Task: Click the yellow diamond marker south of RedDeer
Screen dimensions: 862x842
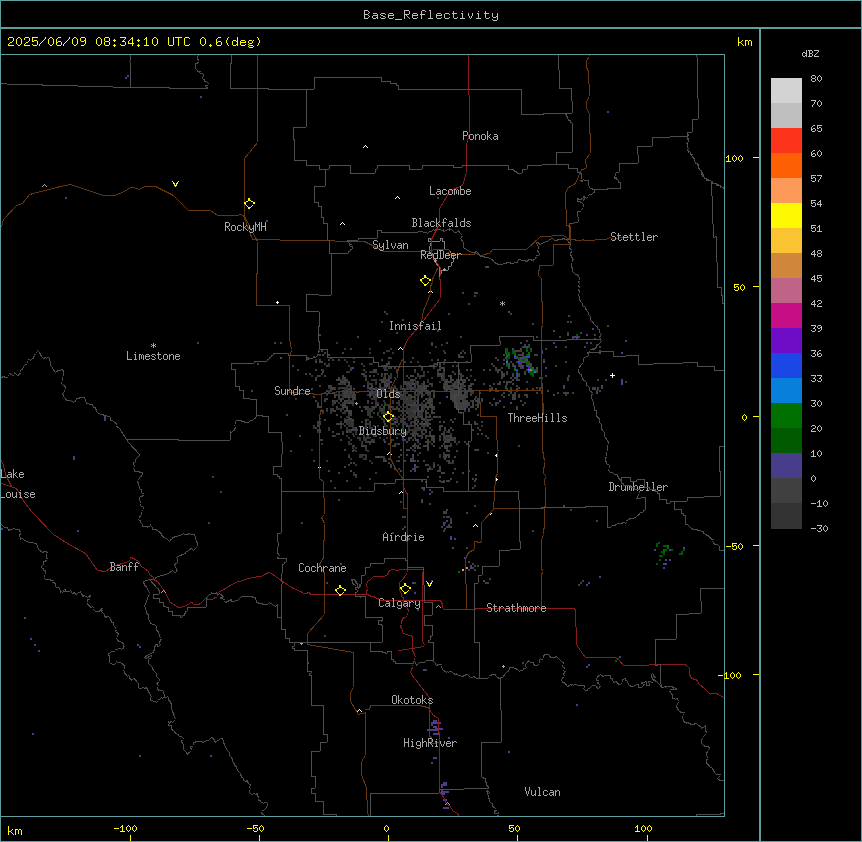Action: pyautogui.click(x=425, y=281)
